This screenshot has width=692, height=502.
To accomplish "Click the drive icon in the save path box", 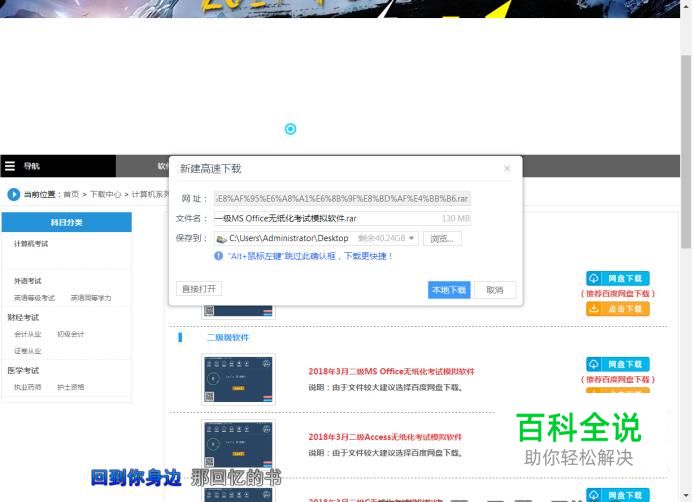I will click(221, 239).
